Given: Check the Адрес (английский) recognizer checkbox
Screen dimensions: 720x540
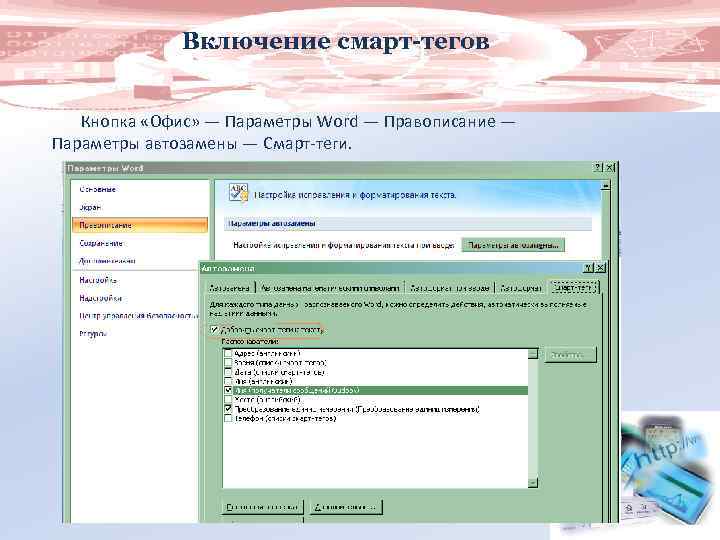Looking at the screenshot, I should [x=228, y=353].
